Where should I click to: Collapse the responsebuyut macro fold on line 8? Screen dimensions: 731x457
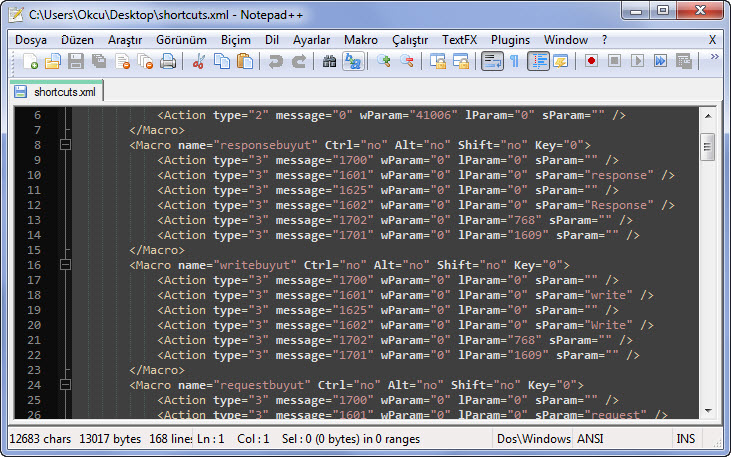coord(66,145)
